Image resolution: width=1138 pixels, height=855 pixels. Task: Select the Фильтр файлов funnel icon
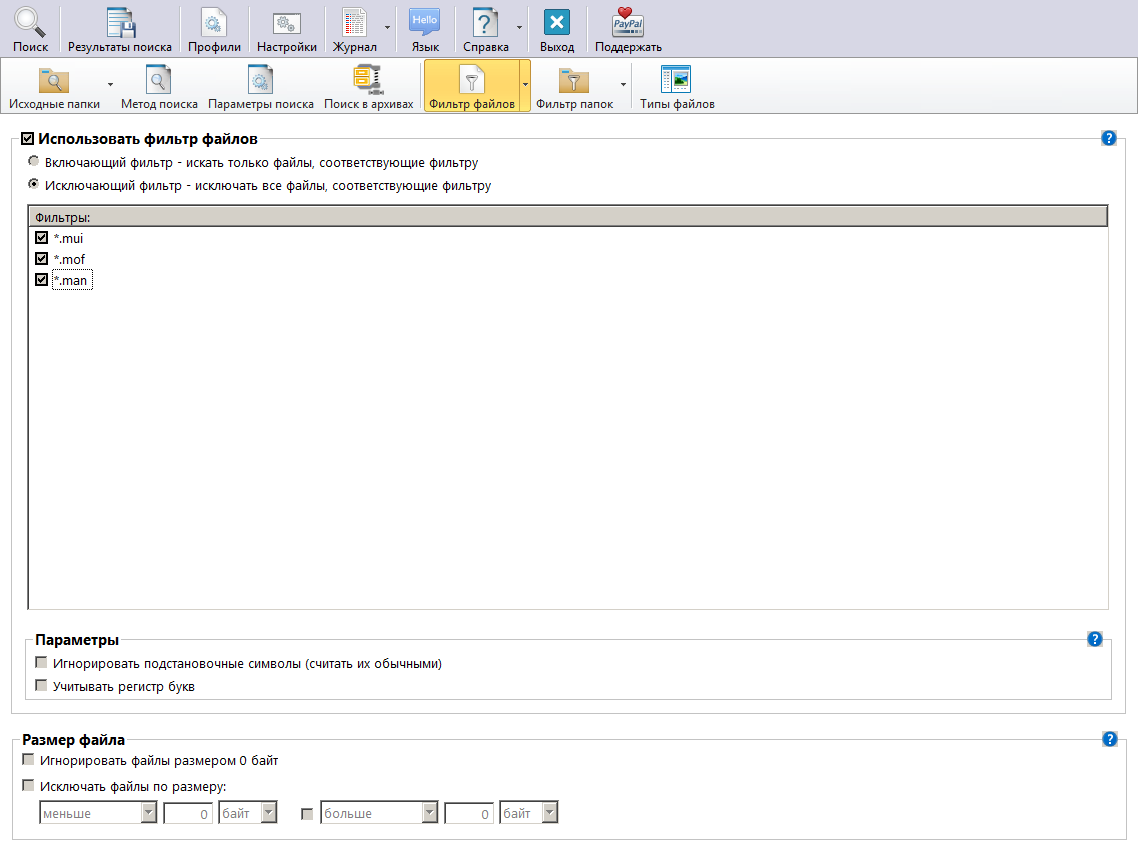(x=472, y=81)
